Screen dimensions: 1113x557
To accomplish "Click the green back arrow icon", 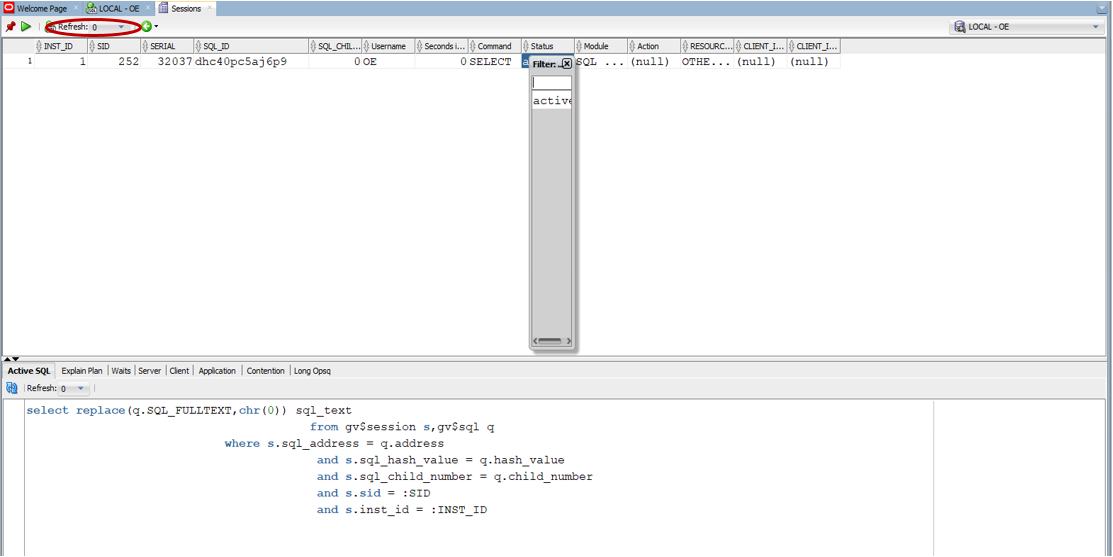I will (146, 26).
